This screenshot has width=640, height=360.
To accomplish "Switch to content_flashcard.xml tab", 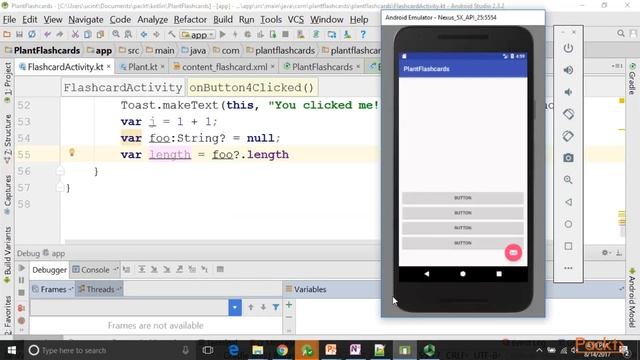I will tap(224, 67).
